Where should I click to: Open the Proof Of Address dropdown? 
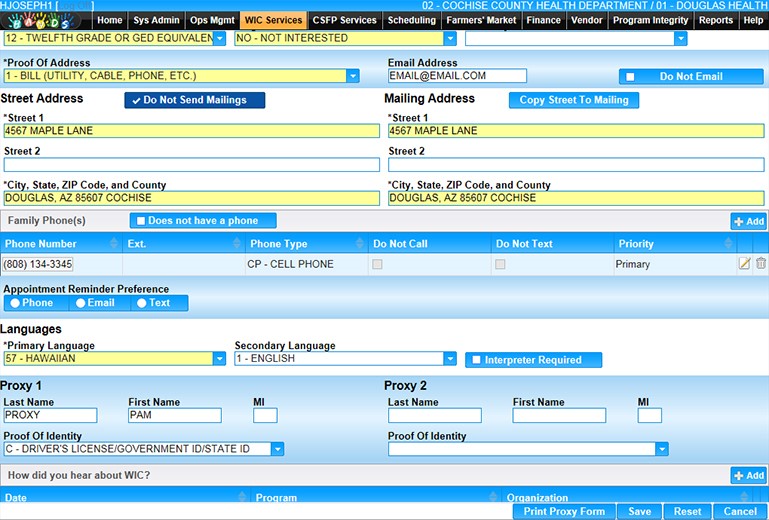[x=353, y=76]
